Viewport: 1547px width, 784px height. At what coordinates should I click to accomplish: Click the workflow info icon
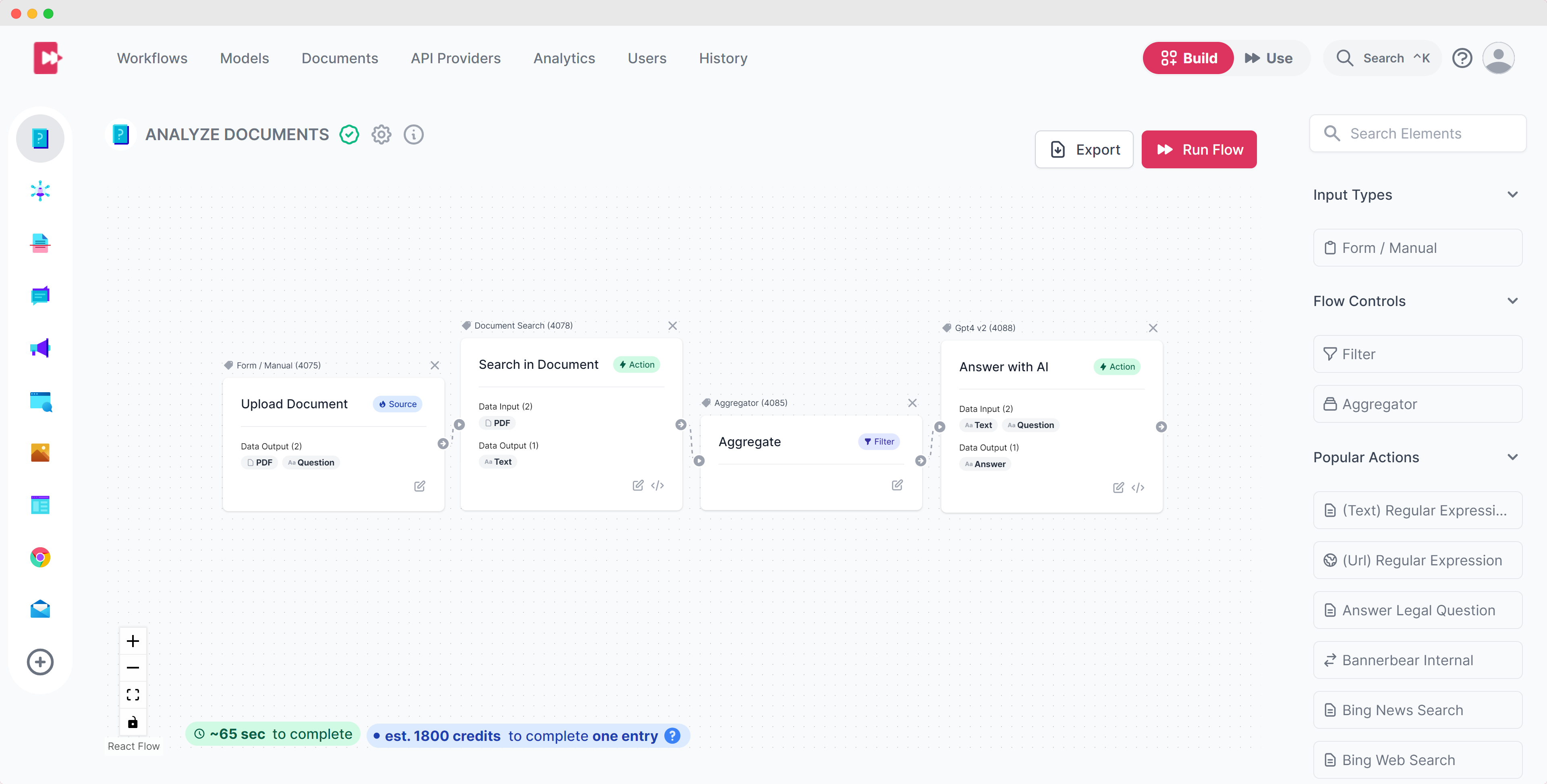point(413,134)
